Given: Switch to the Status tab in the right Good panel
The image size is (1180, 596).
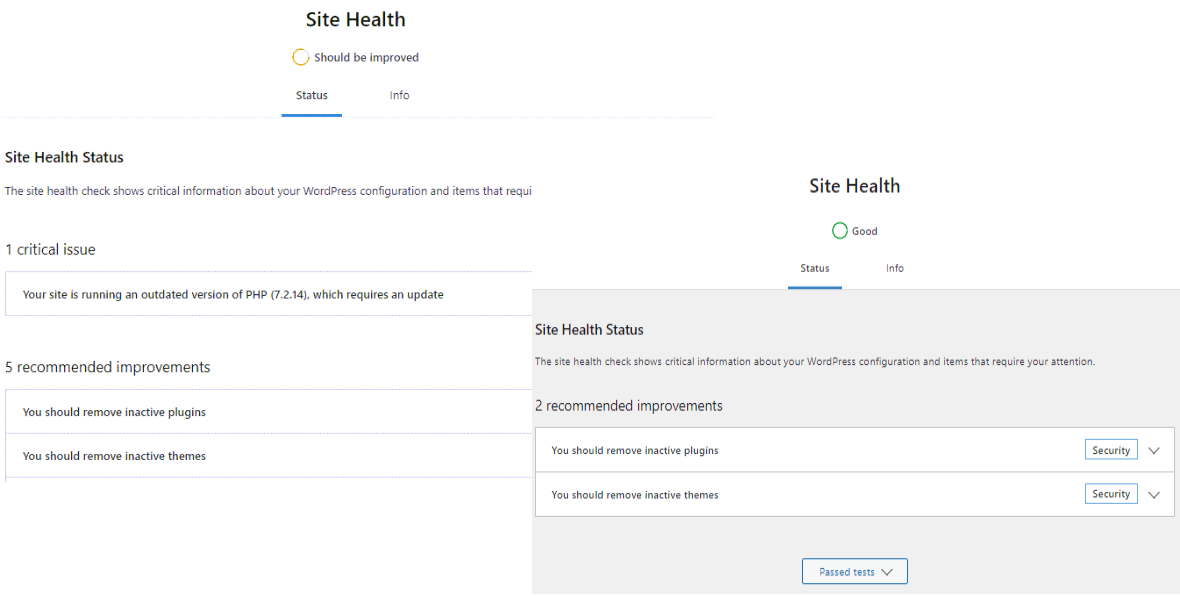Looking at the screenshot, I should pyautogui.click(x=815, y=269).
